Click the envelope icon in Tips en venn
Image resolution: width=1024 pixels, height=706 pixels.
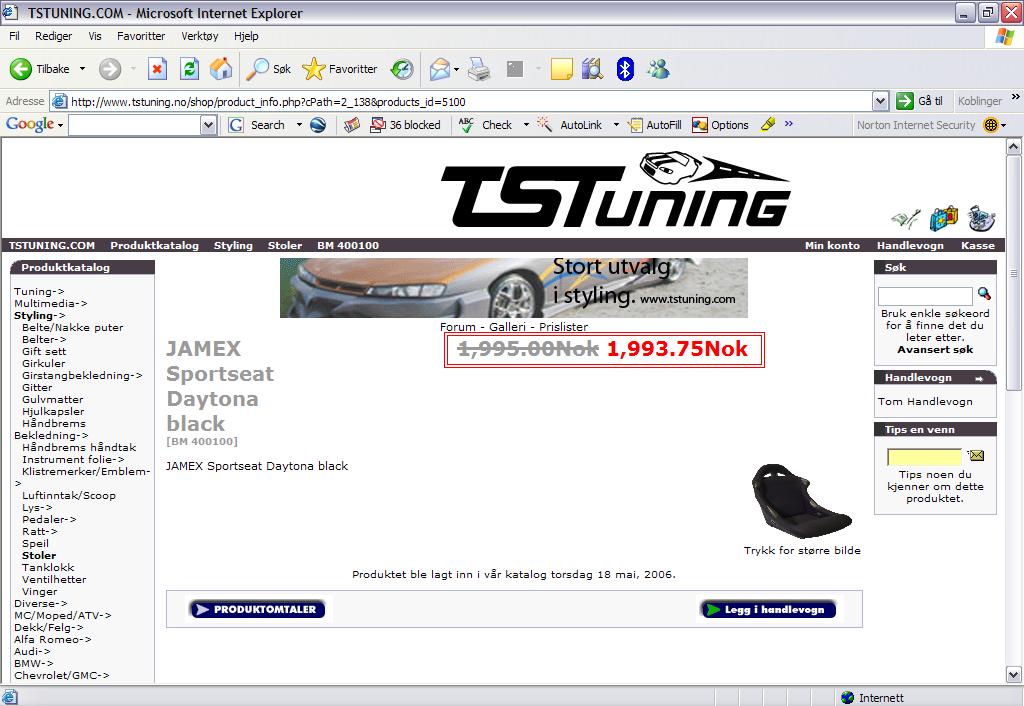pos(976,455)
